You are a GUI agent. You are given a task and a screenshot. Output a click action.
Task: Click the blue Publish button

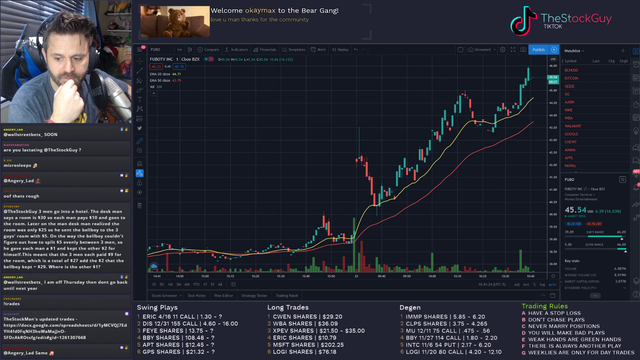(x=539, y=49)
